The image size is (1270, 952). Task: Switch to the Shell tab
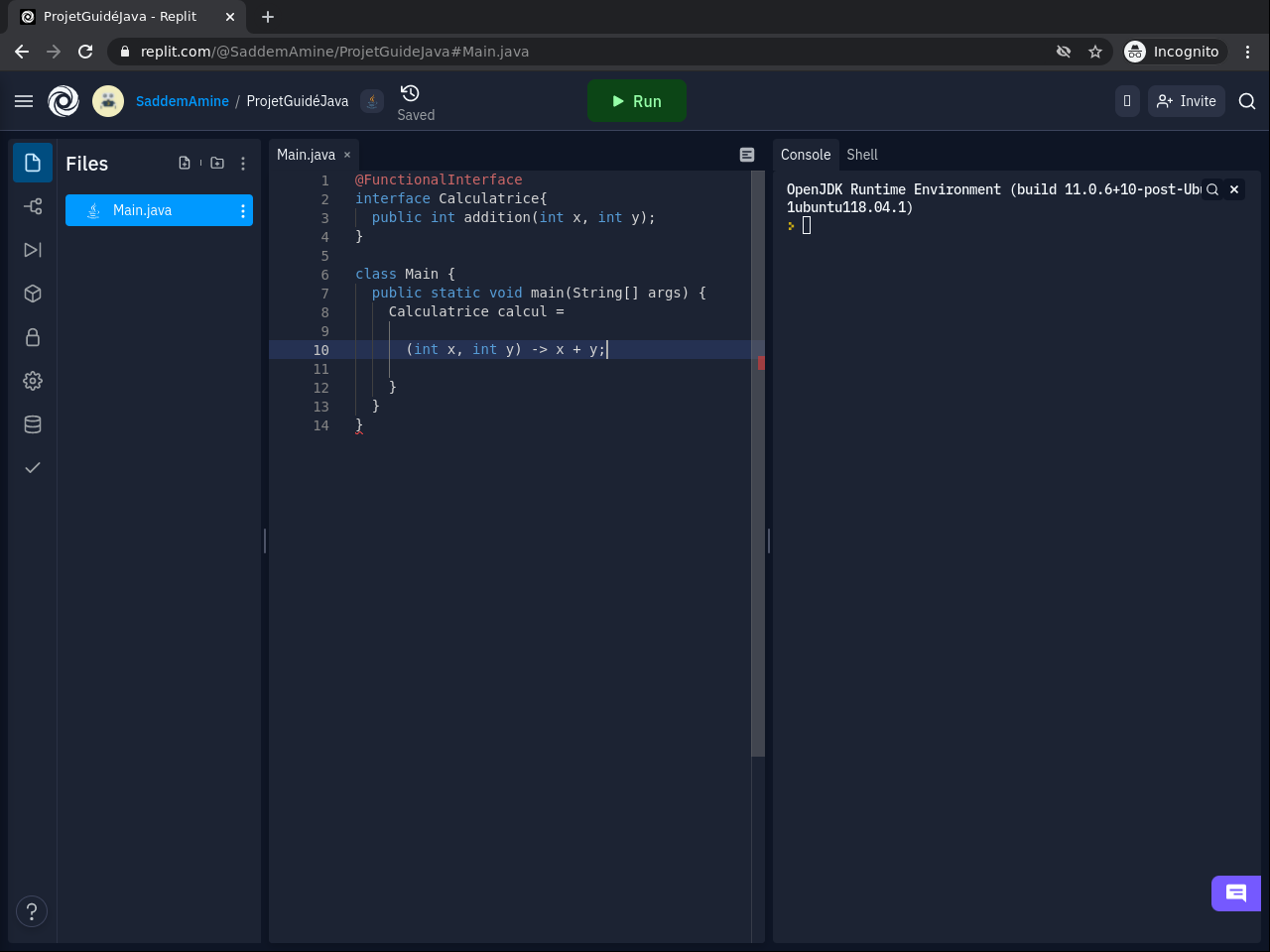tap(861, 155)
